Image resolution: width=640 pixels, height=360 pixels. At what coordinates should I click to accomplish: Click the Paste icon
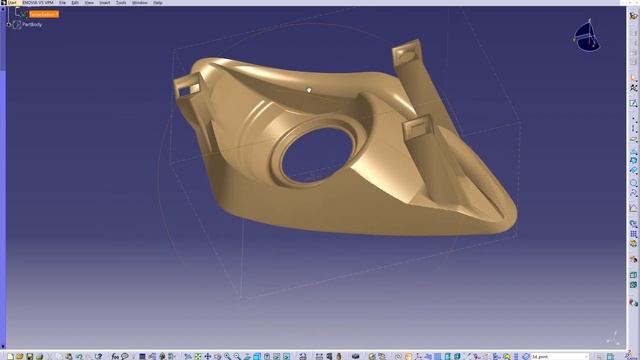pos(69,356)
